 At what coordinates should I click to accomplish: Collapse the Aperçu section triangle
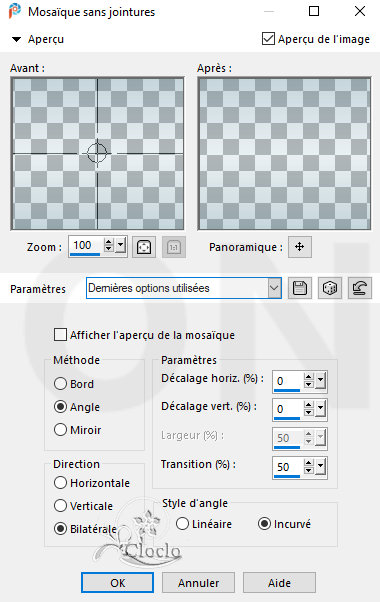pyautogui.click(x=16, y=39)
